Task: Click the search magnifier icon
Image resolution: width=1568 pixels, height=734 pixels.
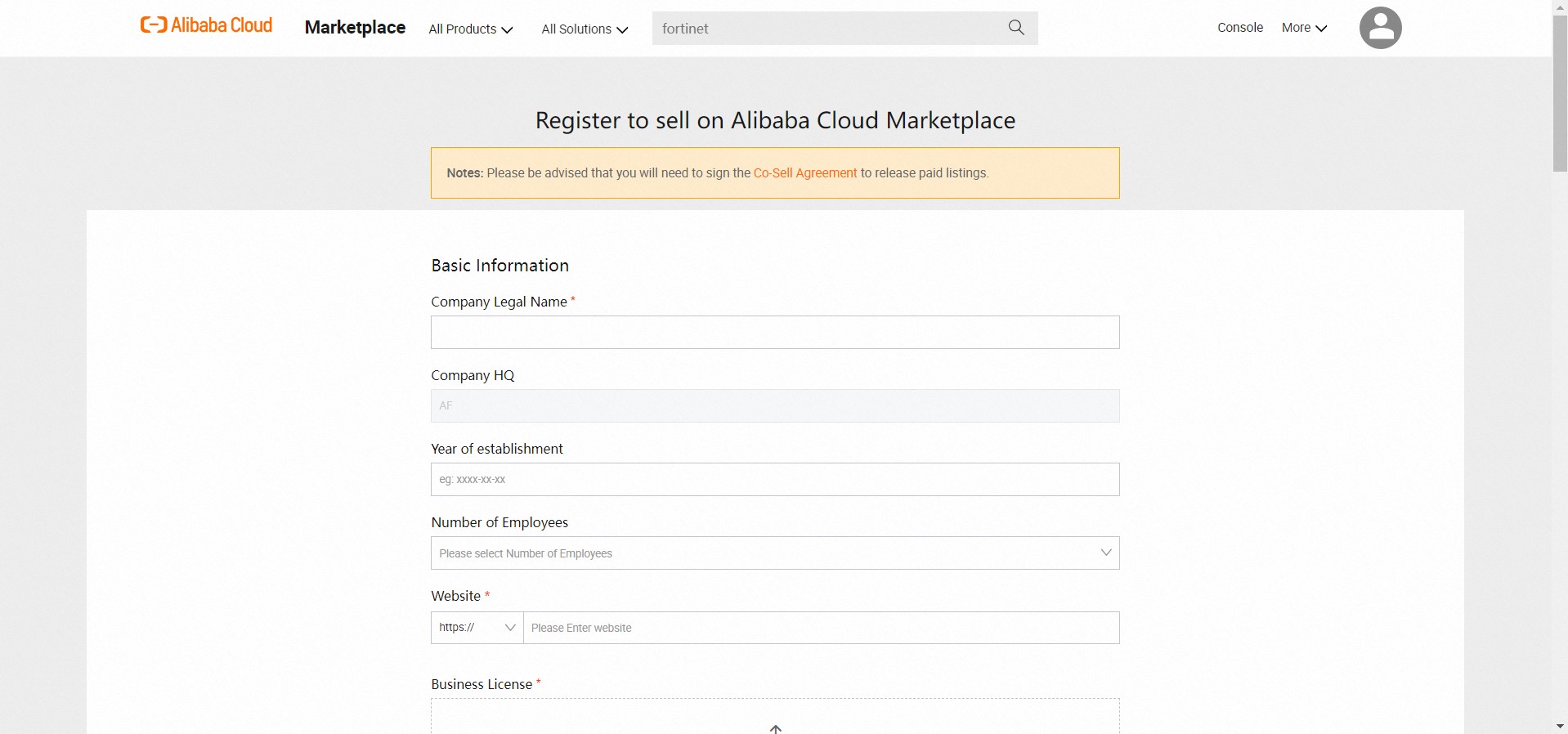Action: point(1016,28)
